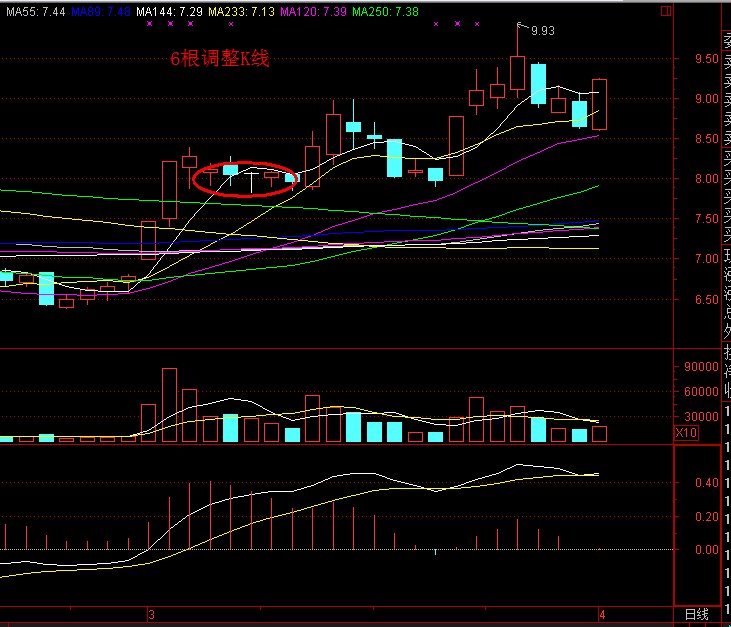The width and height of the screenshot is (731, 627).
Task: Click the X10 volume multiplier box
Action: click(x=687, y=433)
